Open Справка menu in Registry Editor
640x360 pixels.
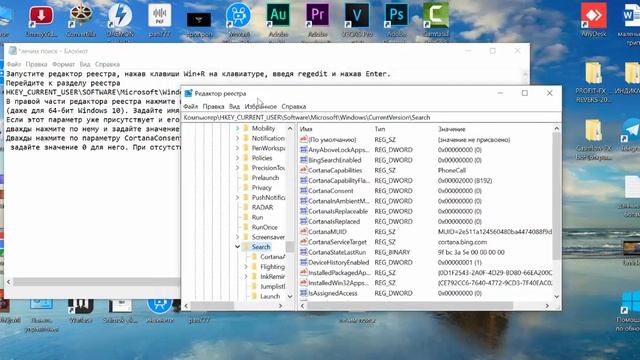pyautogui.click(x=293, y=107)
